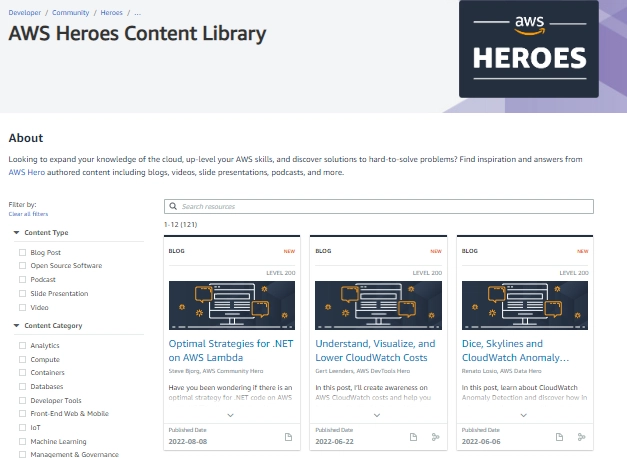The width and height of the screenshot is (627, 458).
Task: Check the Open Source Software filter
Action: tap(22, 266)
